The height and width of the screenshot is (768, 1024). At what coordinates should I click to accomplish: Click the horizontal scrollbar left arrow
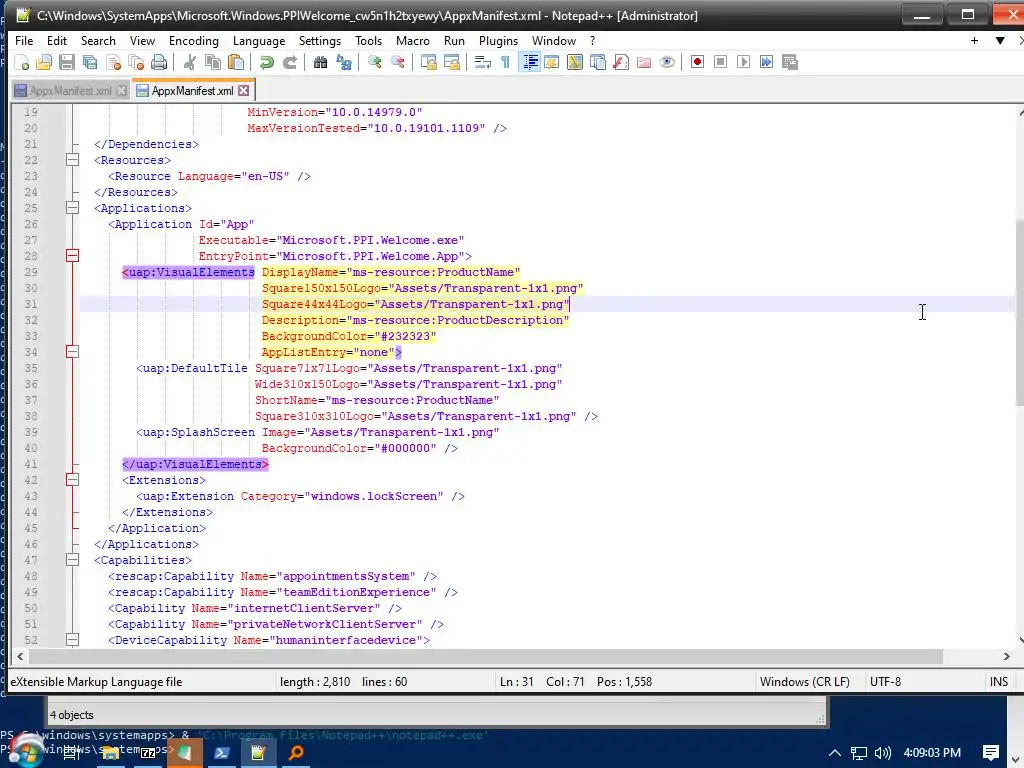coord(20,656)
